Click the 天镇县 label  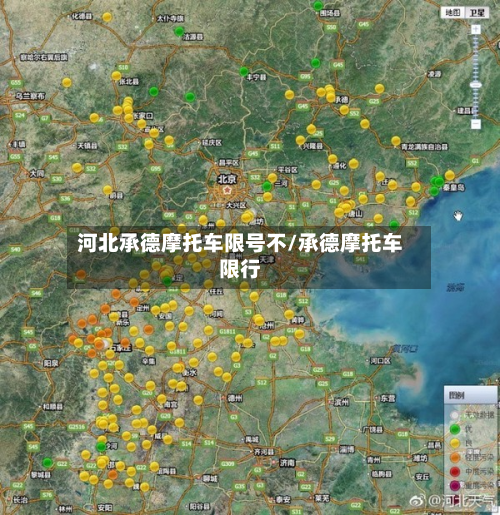point(87,146)
